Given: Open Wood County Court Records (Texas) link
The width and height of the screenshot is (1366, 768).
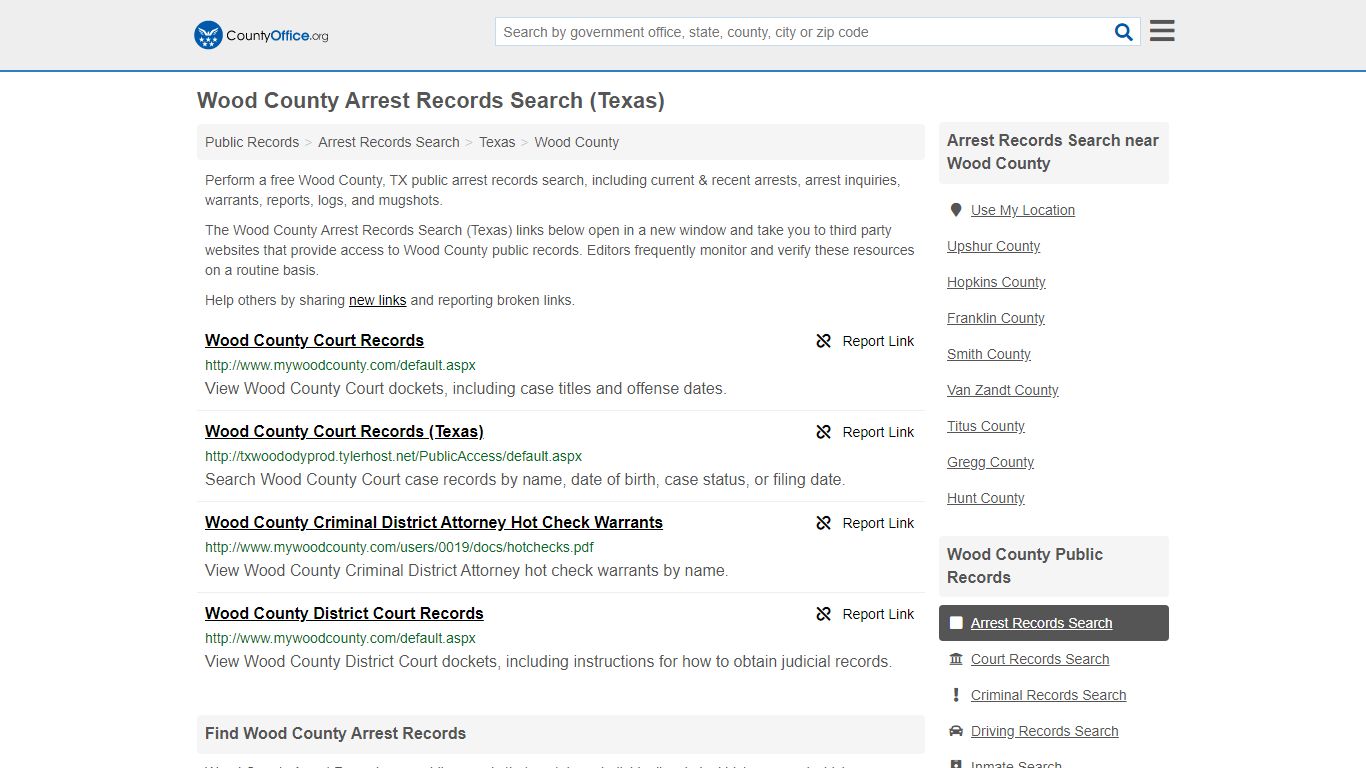Looking at the screenshot, I should pos(344,431).
